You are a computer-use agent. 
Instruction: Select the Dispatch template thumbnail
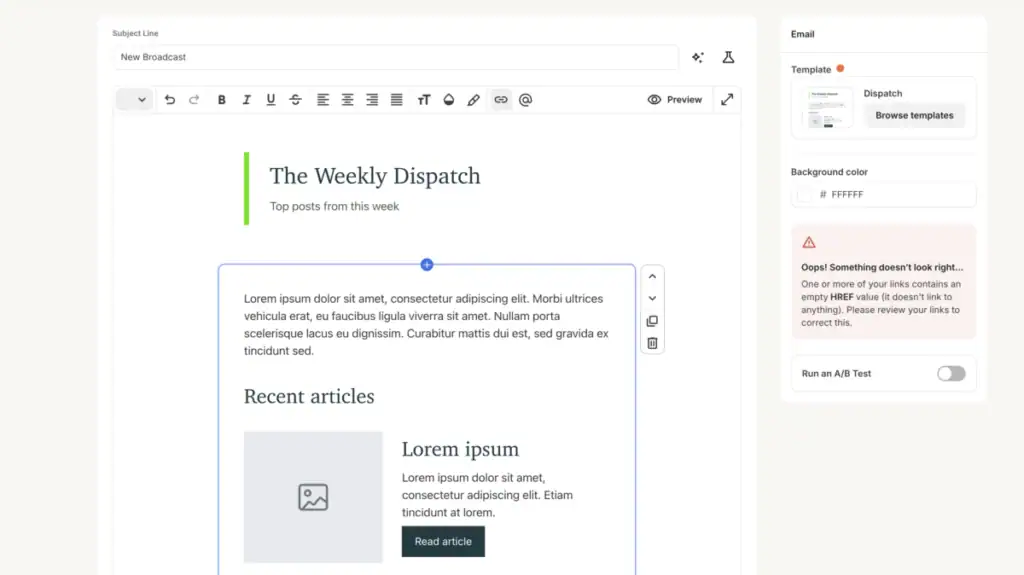click(x=827, y=107)
